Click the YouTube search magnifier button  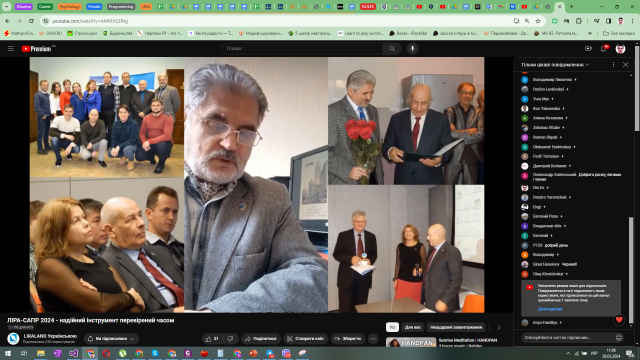point(392,49)
